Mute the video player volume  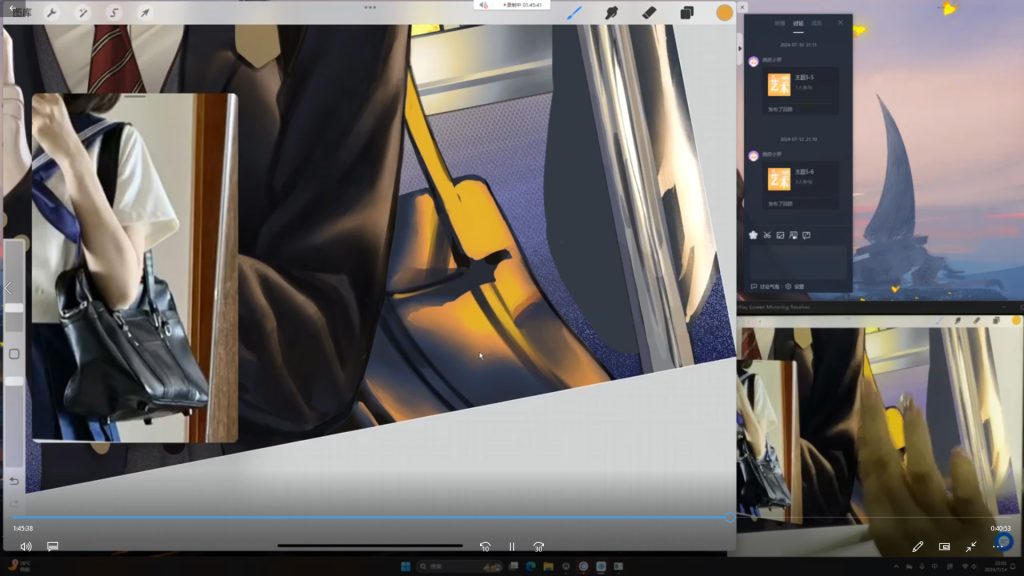(x=26, y=547)
